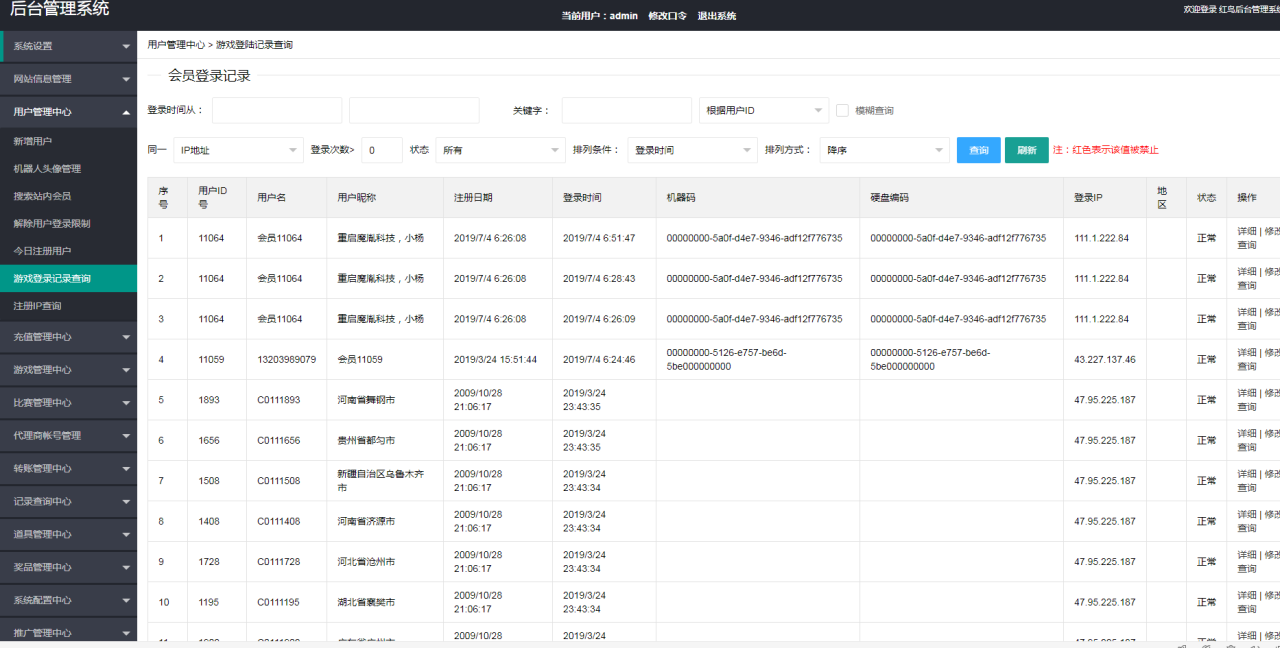Open the 游戏管理中心 sidebar menu
Image resolution: width=1280 pixels, height=648 pixels.
(68, 370)
